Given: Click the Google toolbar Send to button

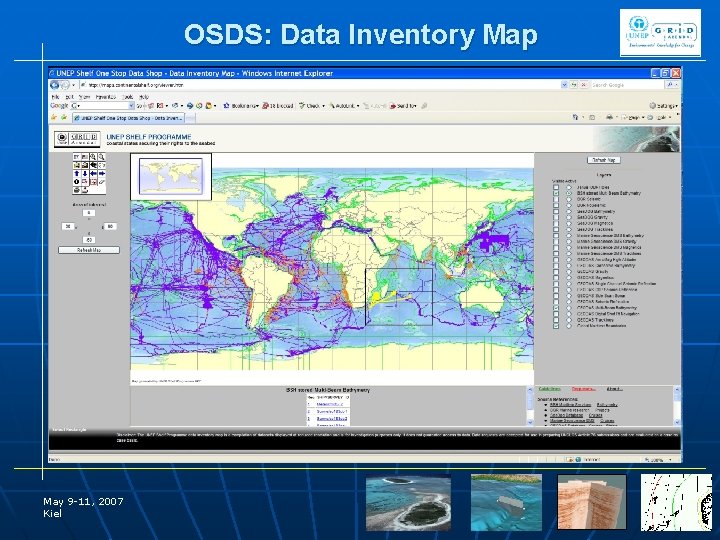Looking at the screenshot, I should click(403, 106).
